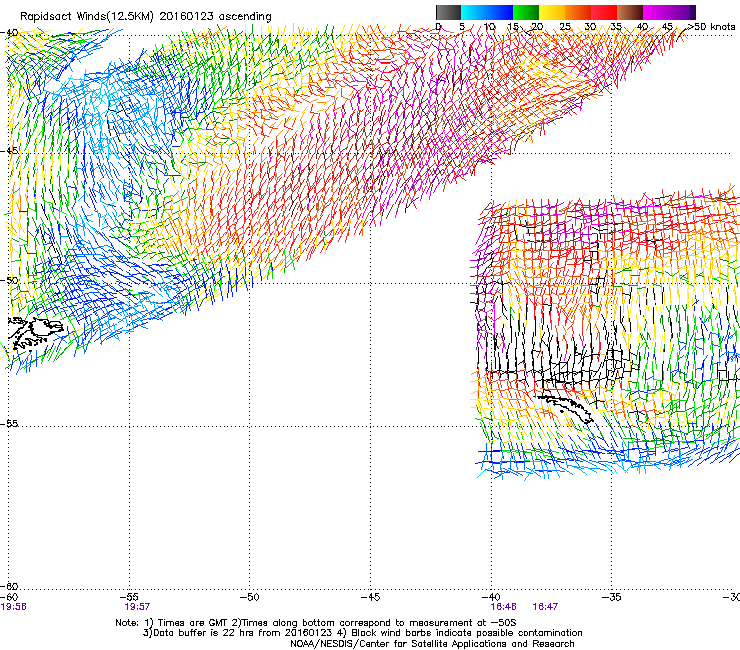
Task: Click the '25' label under the color bar
Action: click(564, 27)
